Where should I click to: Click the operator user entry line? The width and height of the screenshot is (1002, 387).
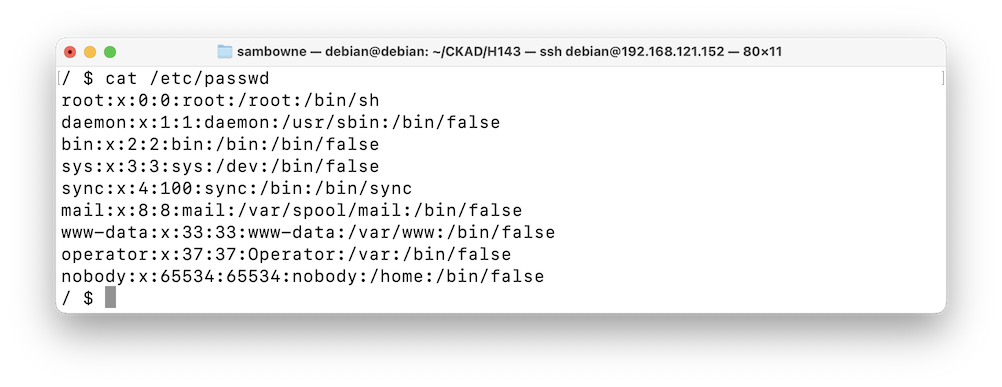(286, 254)
